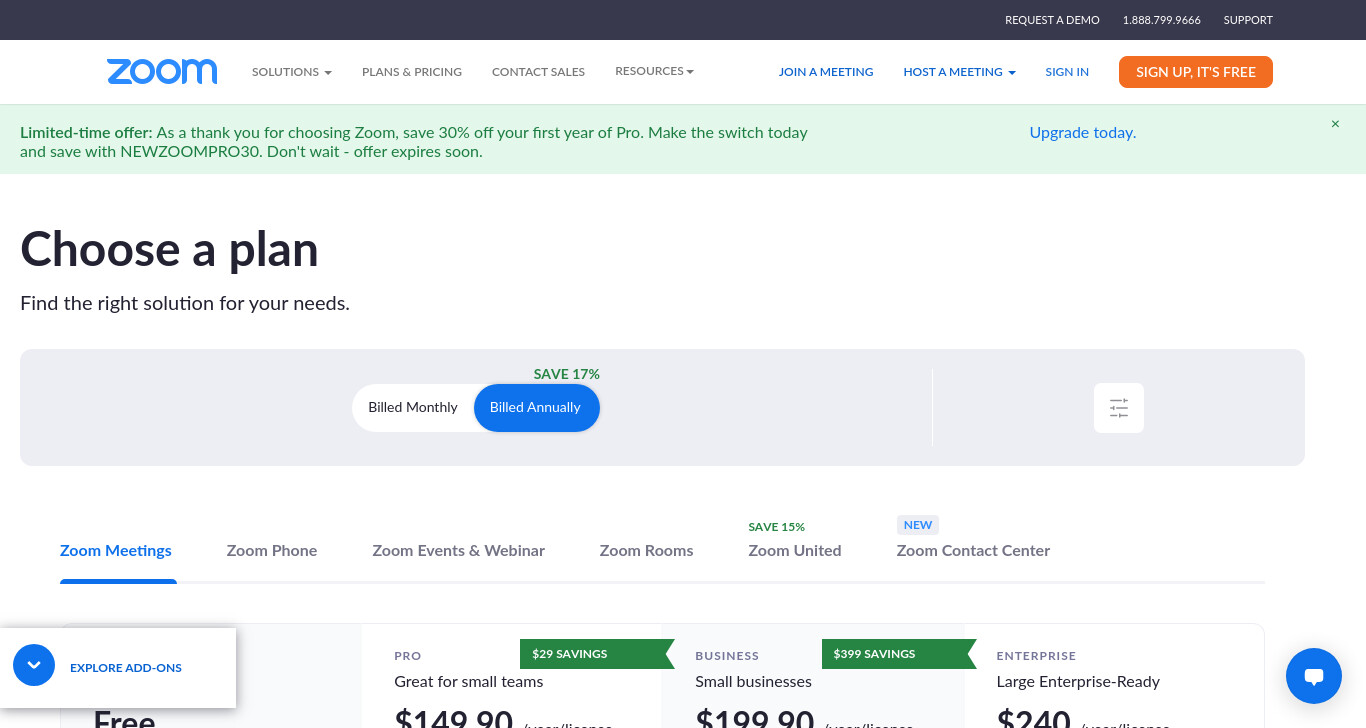Viewport: 1366px width, 728px height.
Task: Open the chat bubble widget
Action: click(1314, 676)
